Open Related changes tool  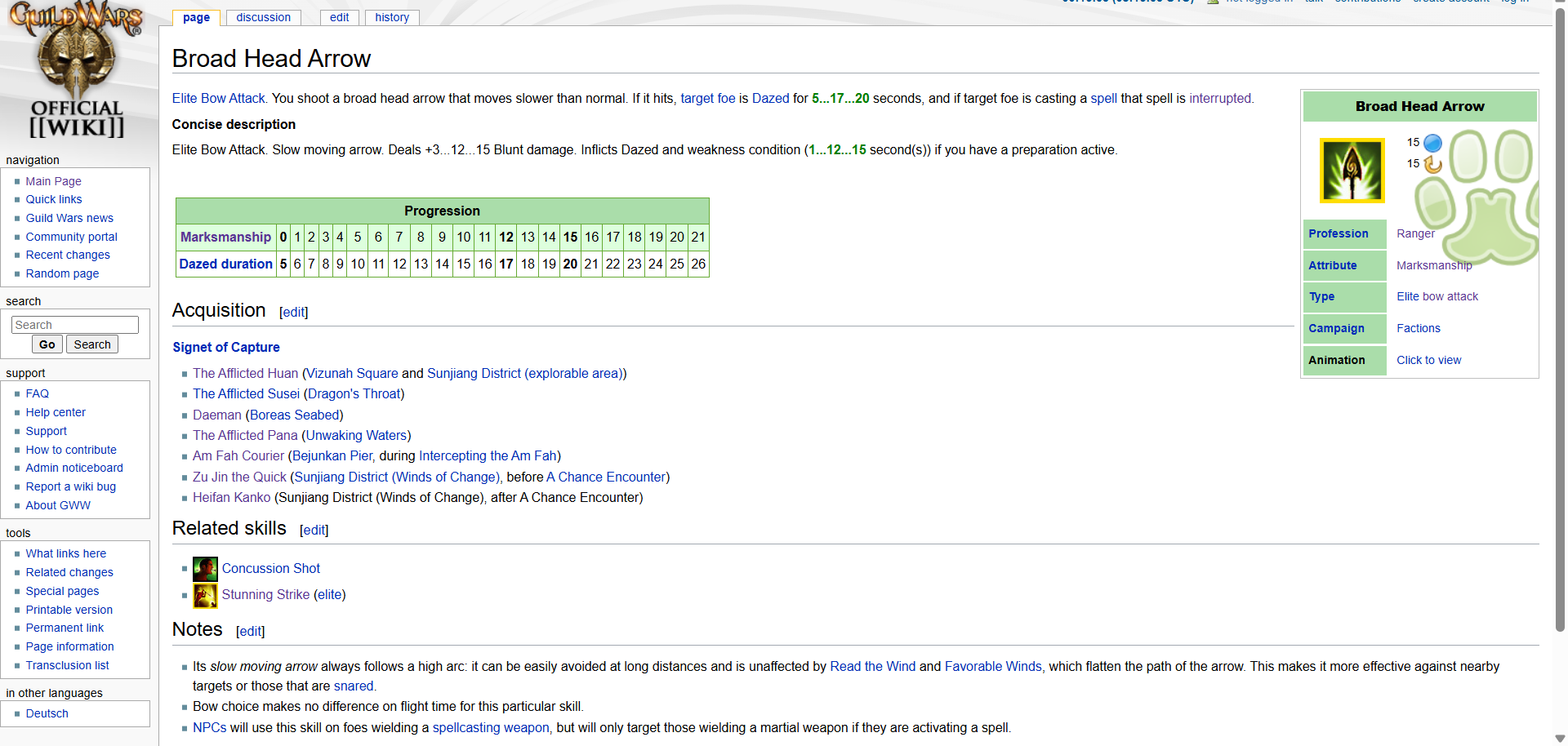coord(69,572)
